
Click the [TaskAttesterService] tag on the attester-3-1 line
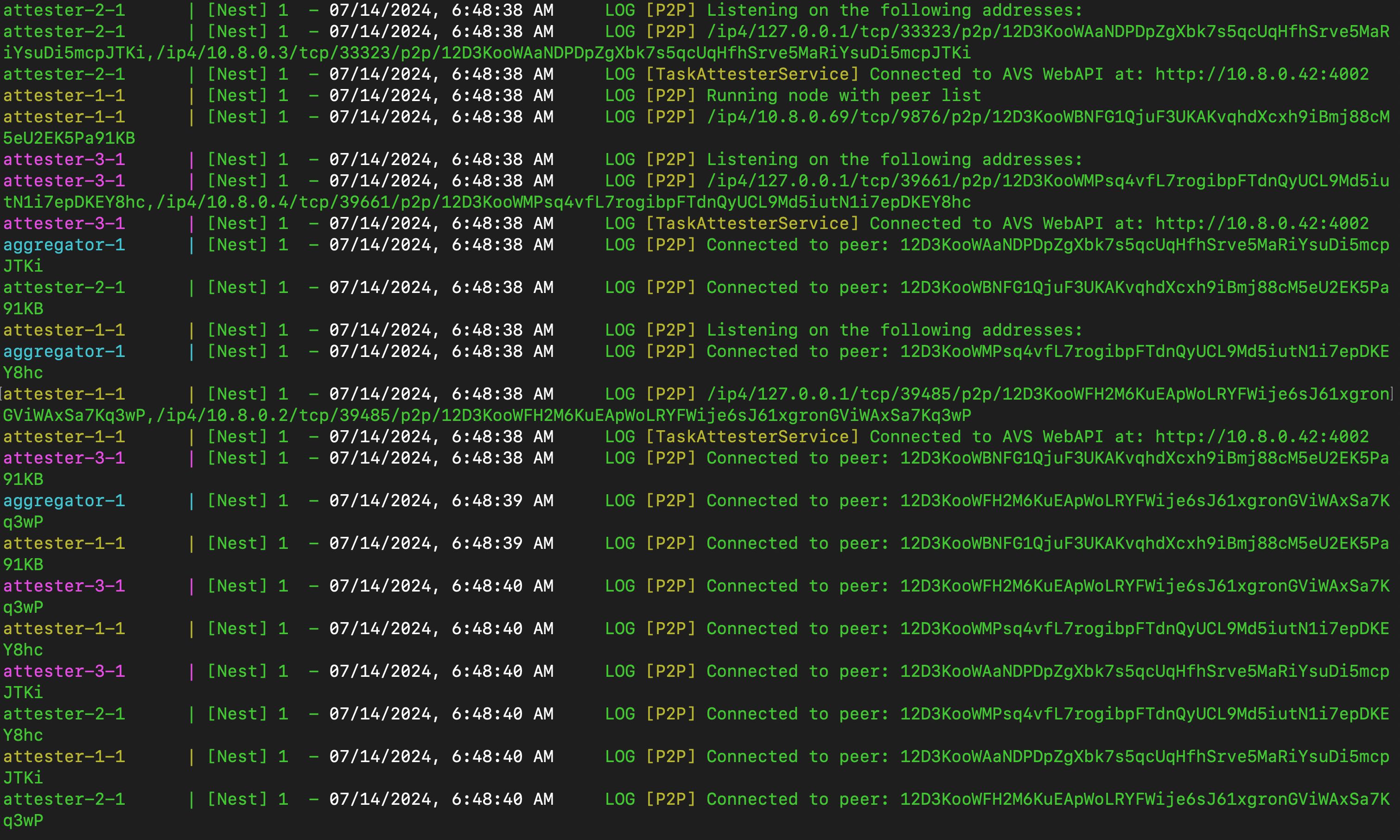[752, 223]
